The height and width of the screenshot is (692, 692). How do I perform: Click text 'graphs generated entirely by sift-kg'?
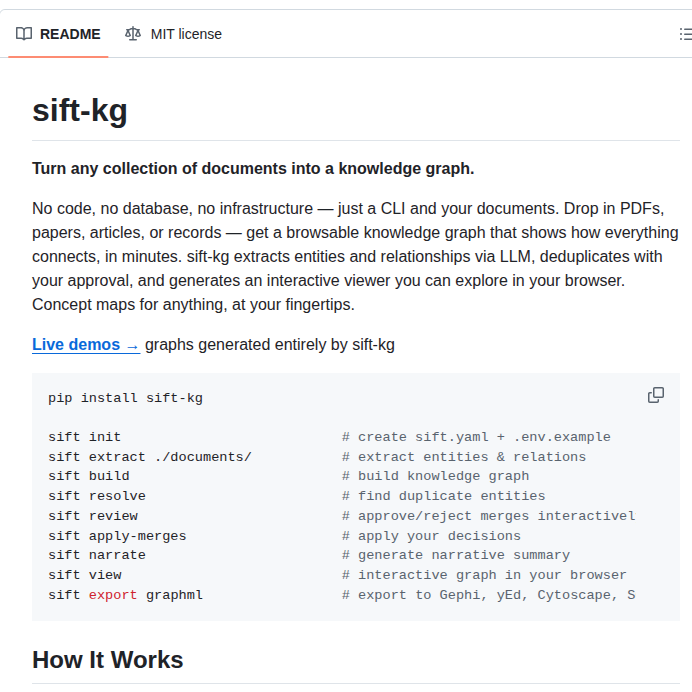pos(270,345)
